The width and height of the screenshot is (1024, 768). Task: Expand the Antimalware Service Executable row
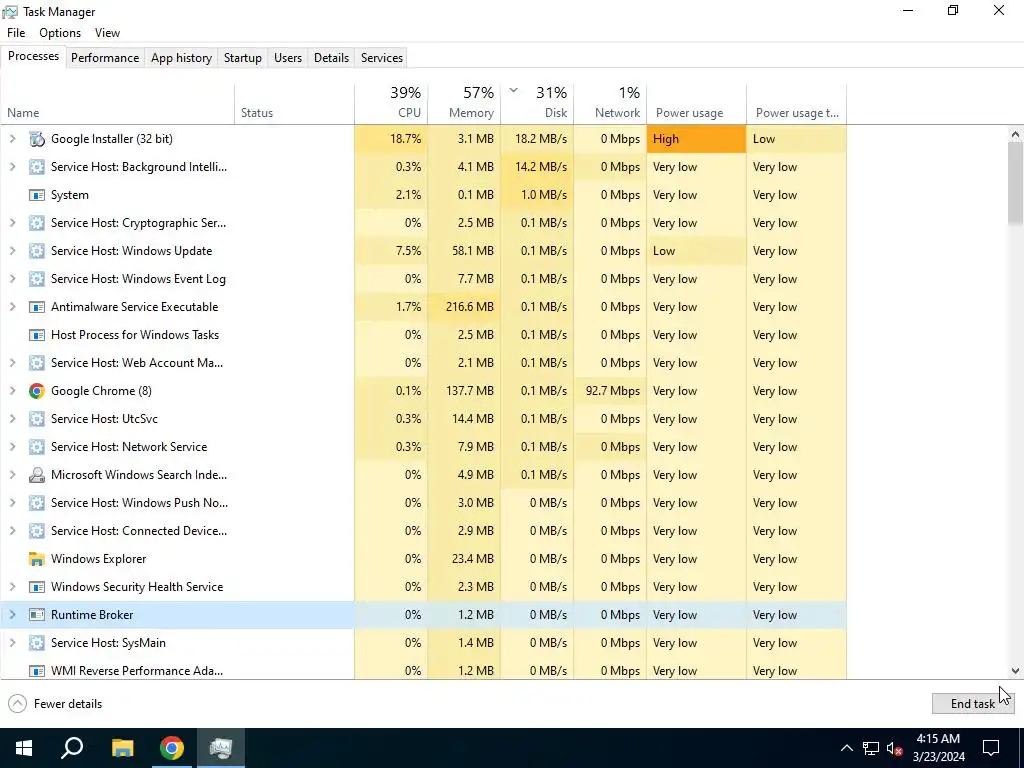click(12, 307)
